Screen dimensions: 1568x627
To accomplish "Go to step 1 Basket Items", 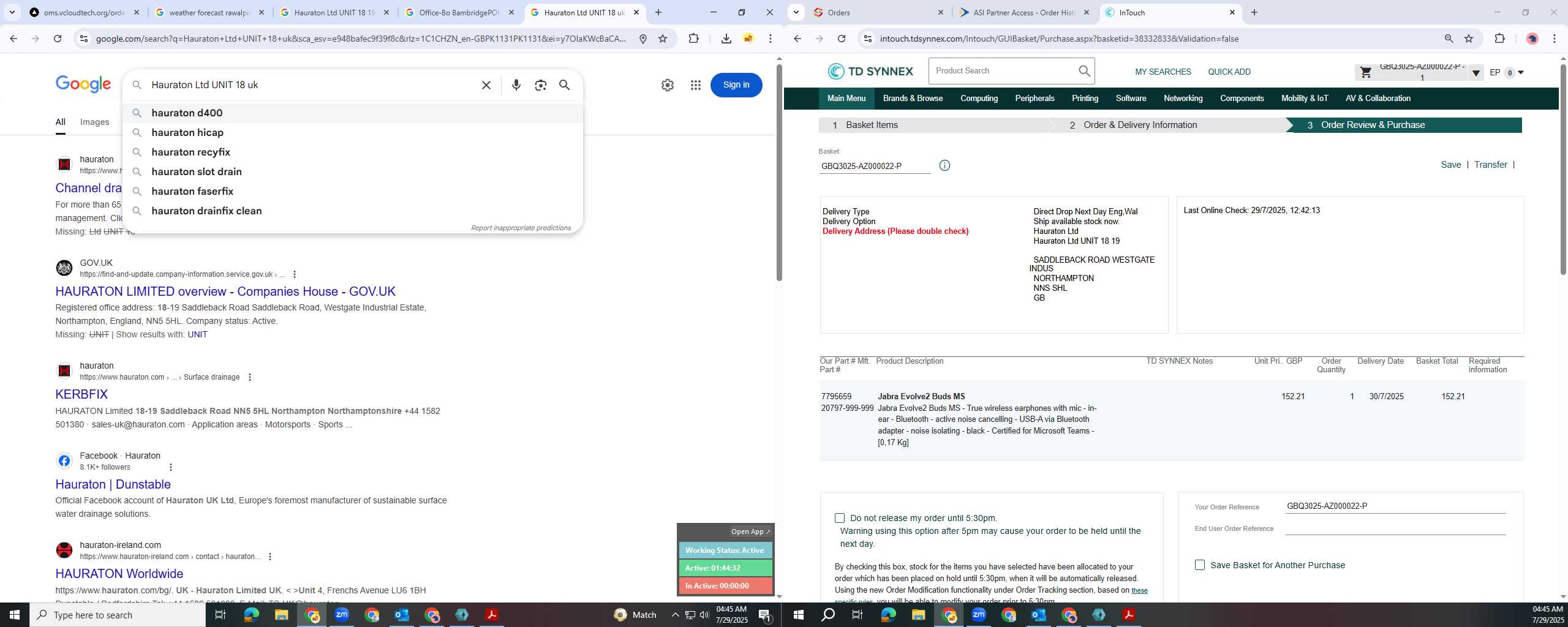I will click(x=933, y=125).
